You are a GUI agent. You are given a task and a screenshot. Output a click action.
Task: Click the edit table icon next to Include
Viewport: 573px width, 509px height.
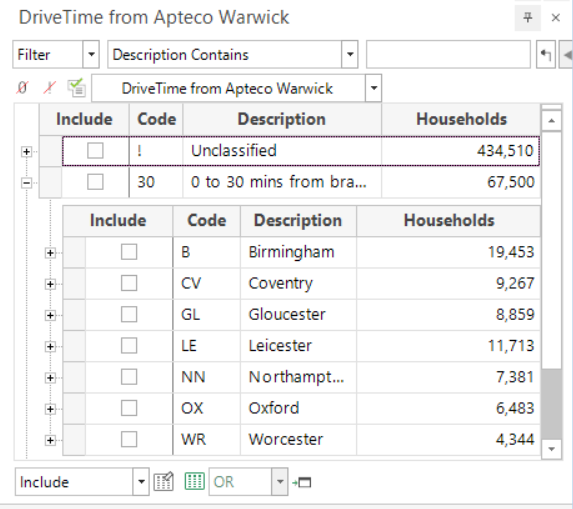pyautogui.click(x=163, y=482)
